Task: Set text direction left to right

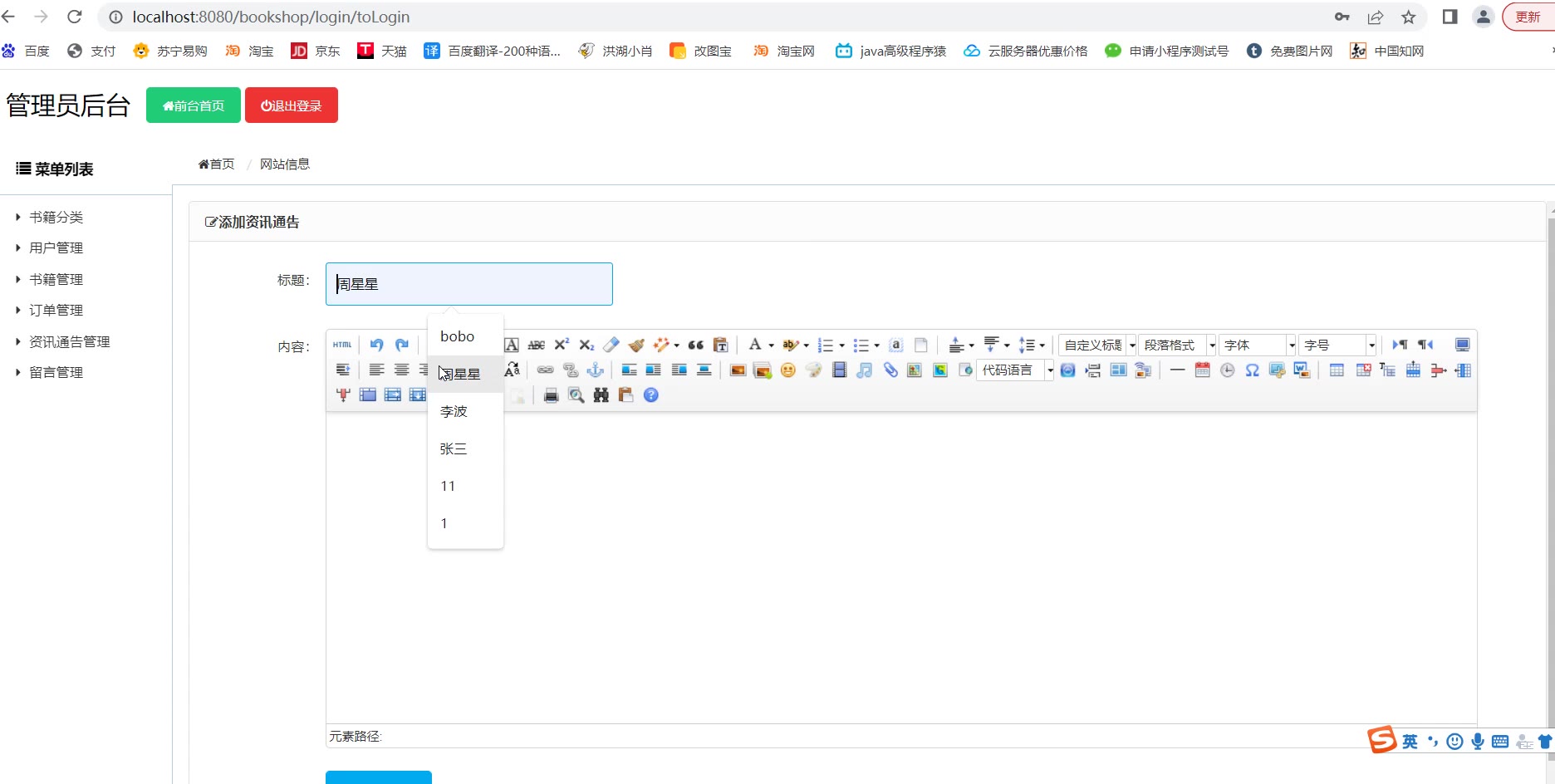Action: [1400, 345]
